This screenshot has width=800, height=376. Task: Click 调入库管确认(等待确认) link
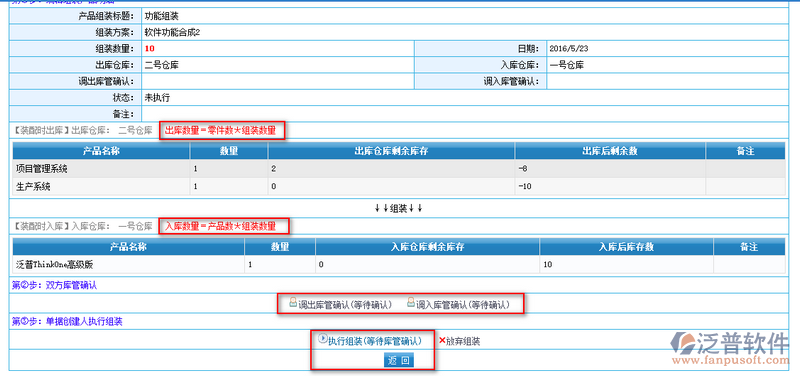point(463,305)
